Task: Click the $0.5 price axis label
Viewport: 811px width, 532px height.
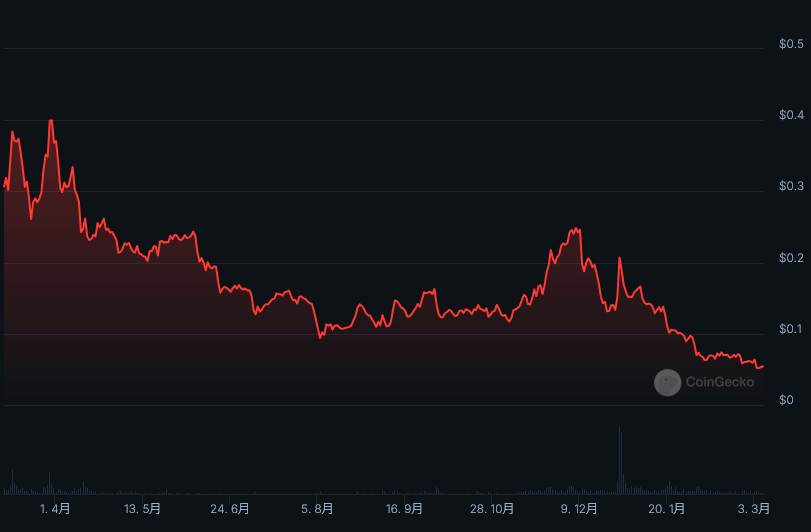Action: click(x=791, y=44)
